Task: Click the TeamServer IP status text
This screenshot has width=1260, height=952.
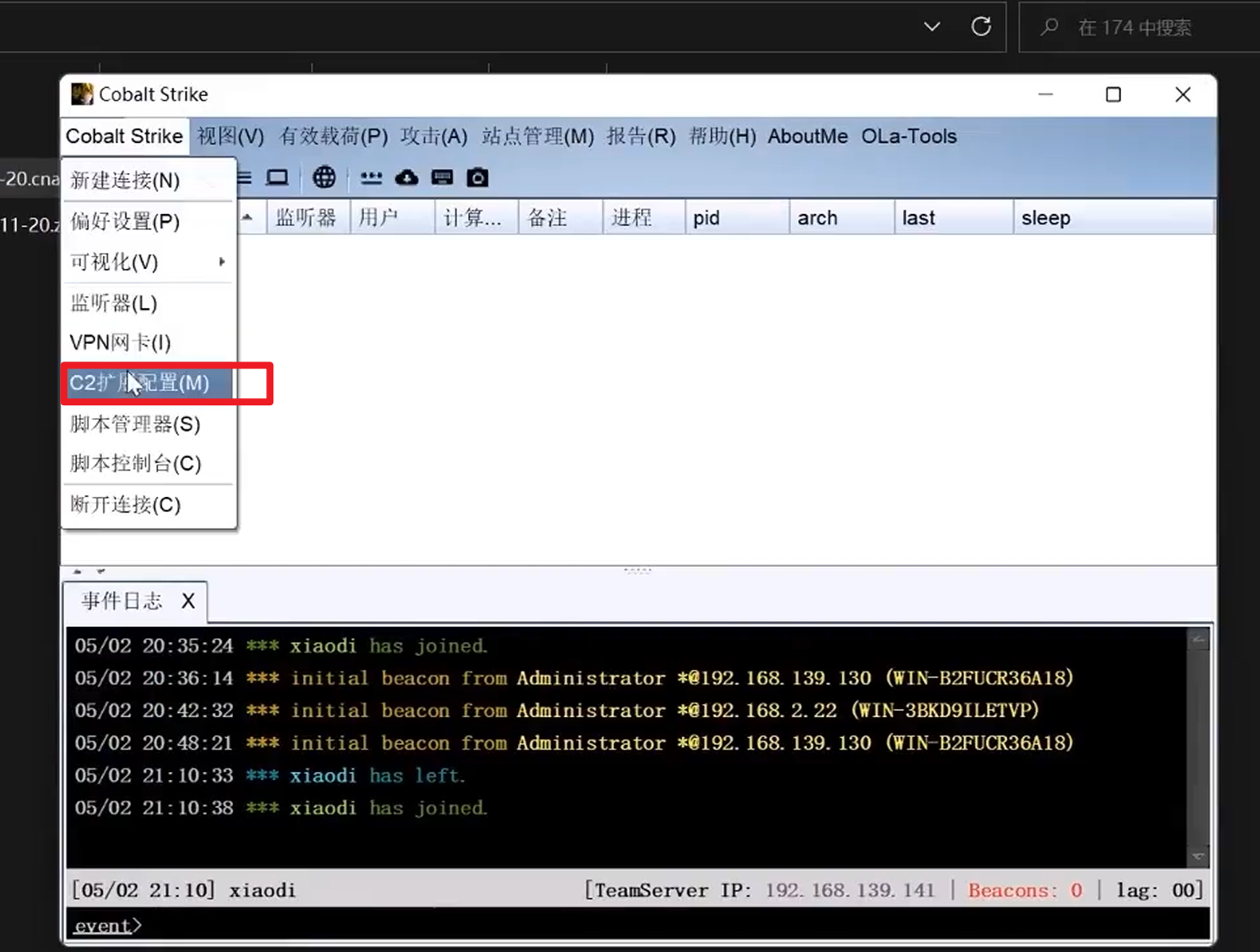Action: click(759, 890)
